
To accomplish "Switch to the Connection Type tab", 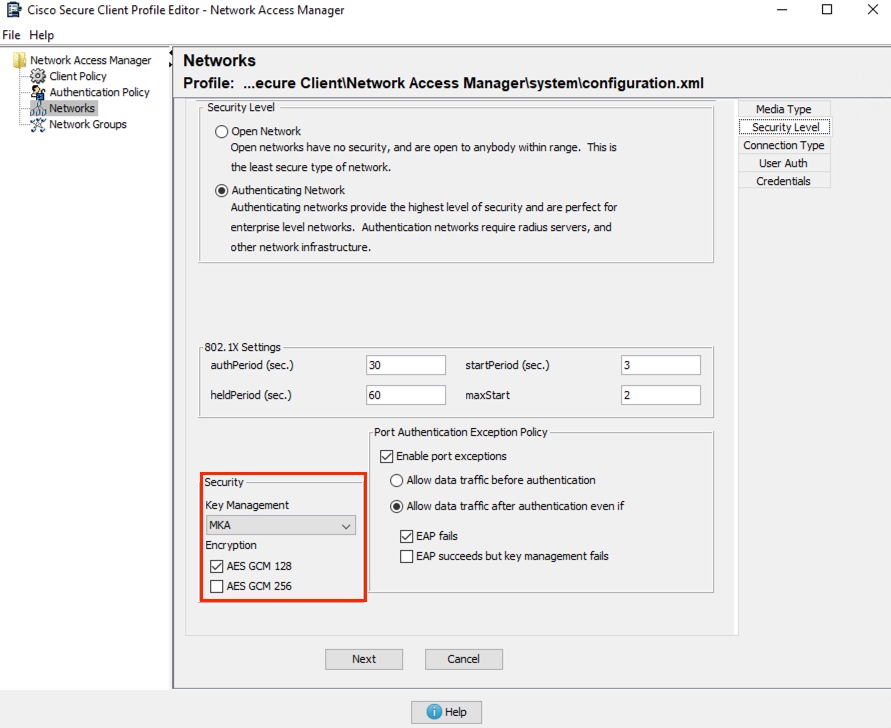I will tap(784, 145).
